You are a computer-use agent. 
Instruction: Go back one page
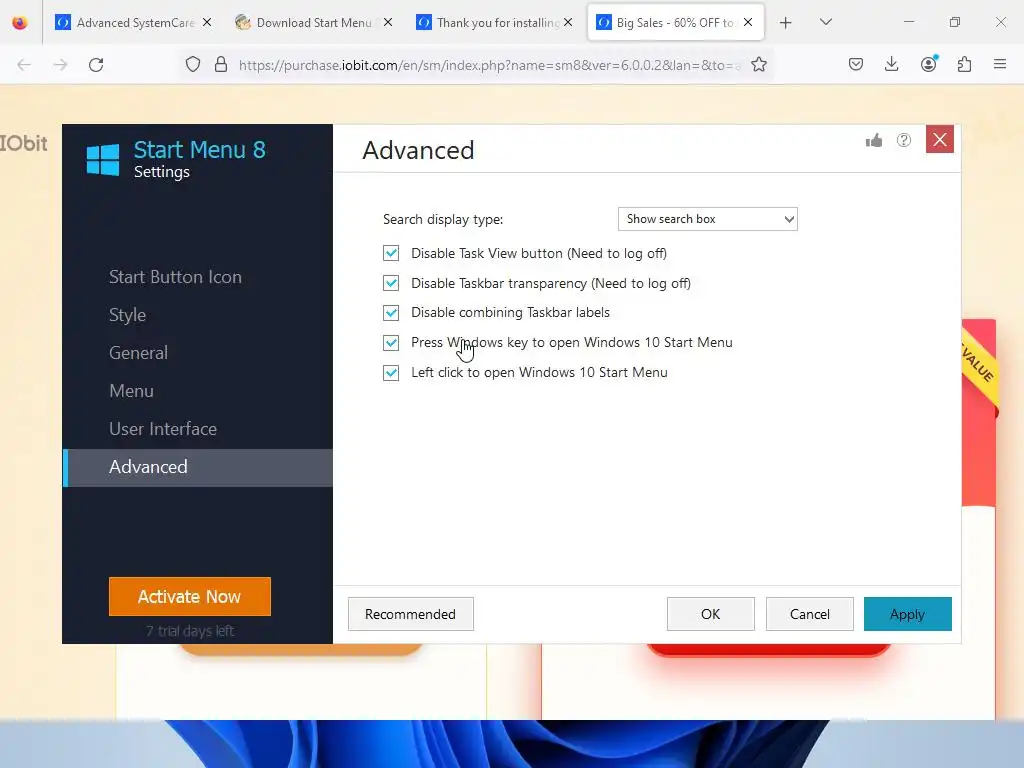point(24,65)
